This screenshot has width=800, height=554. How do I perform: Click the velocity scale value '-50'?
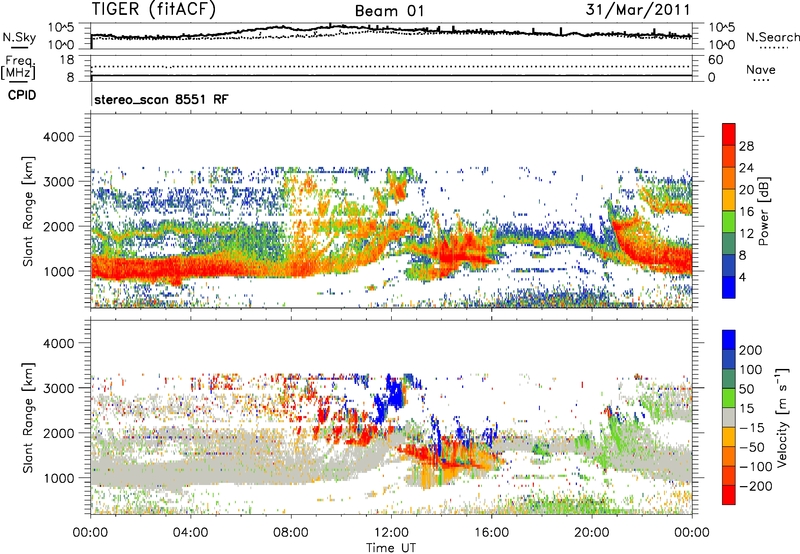(752, 447)
